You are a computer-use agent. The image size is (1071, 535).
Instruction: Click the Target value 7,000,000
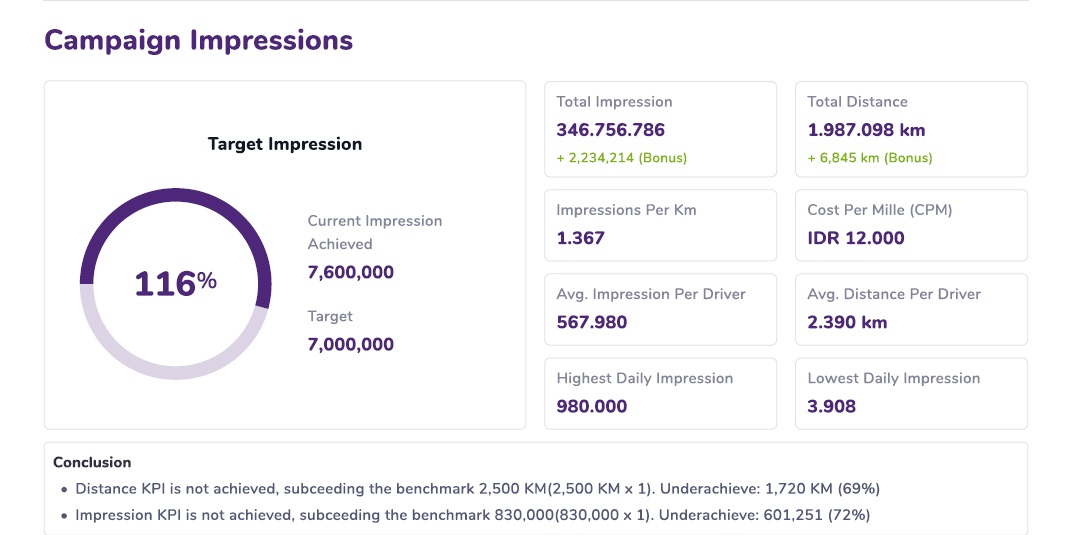(350, 344)
